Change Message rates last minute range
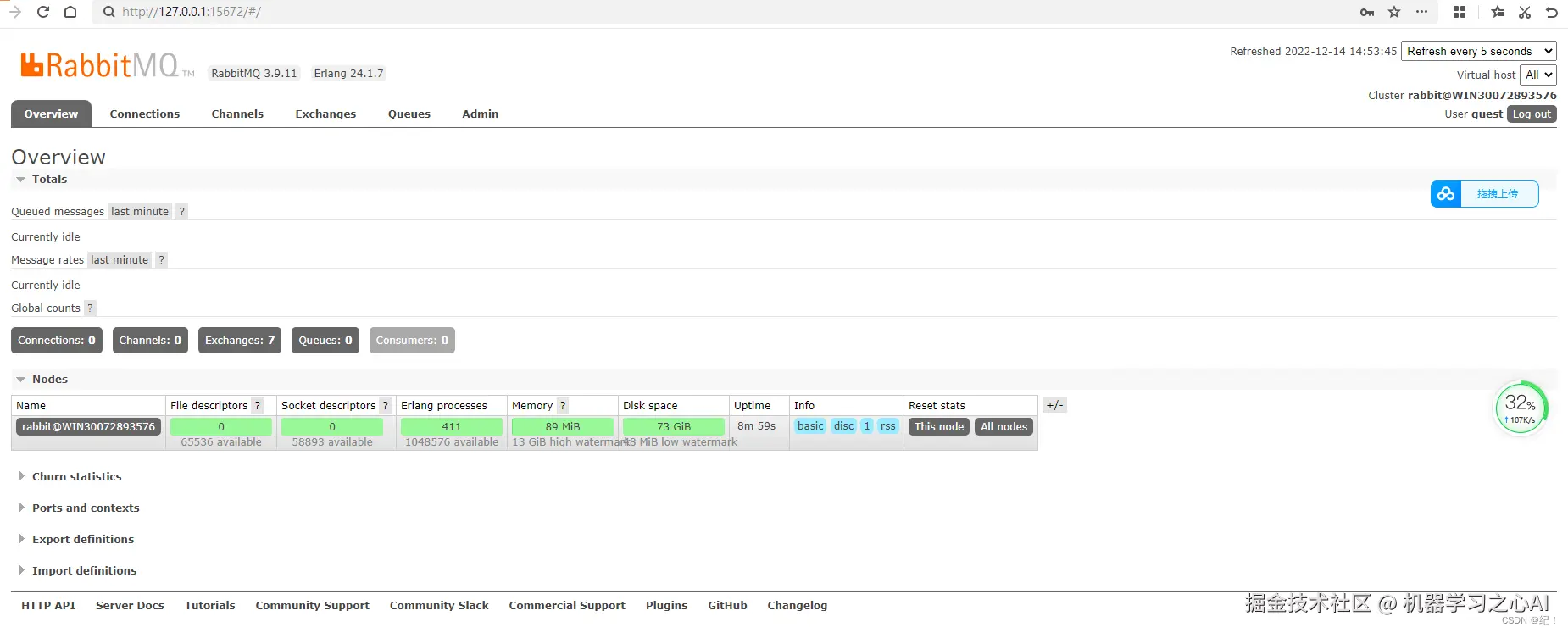 coord(120,260)
